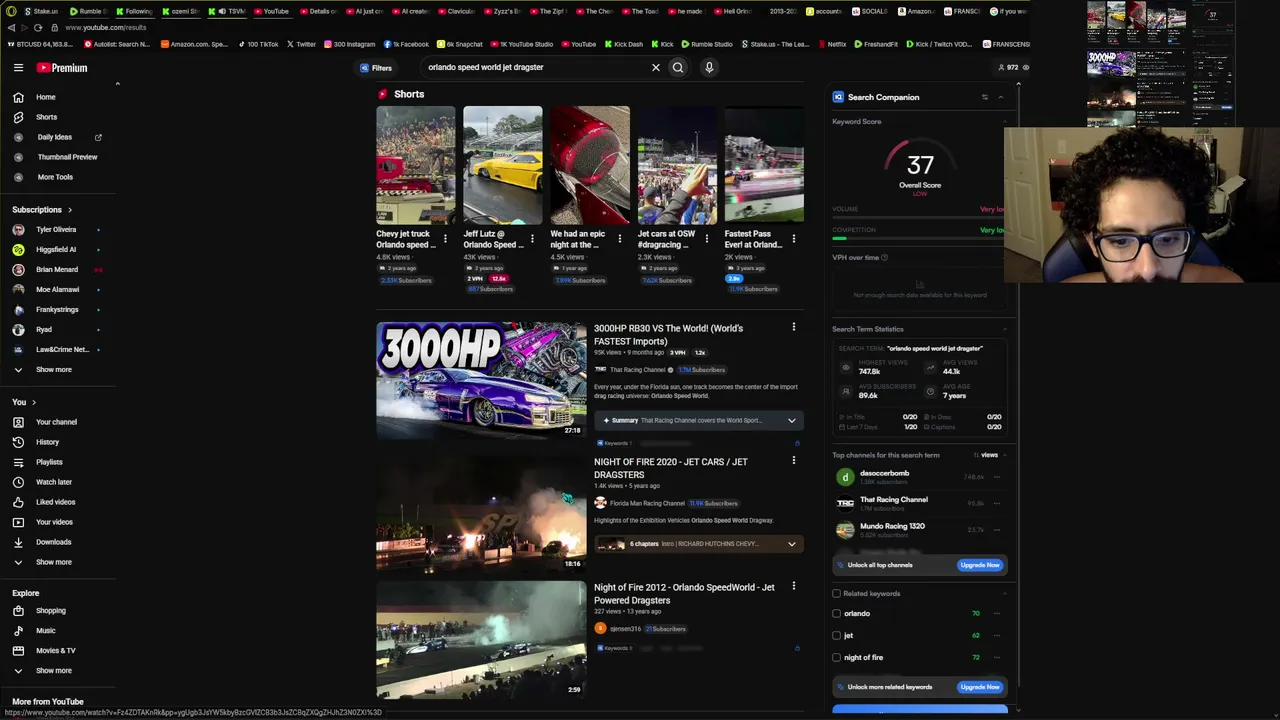This screenshot has width=1280, height=720.
Task: Open options for That Racing Channel row
Action: pyautogui.click(x=997, y=503)
